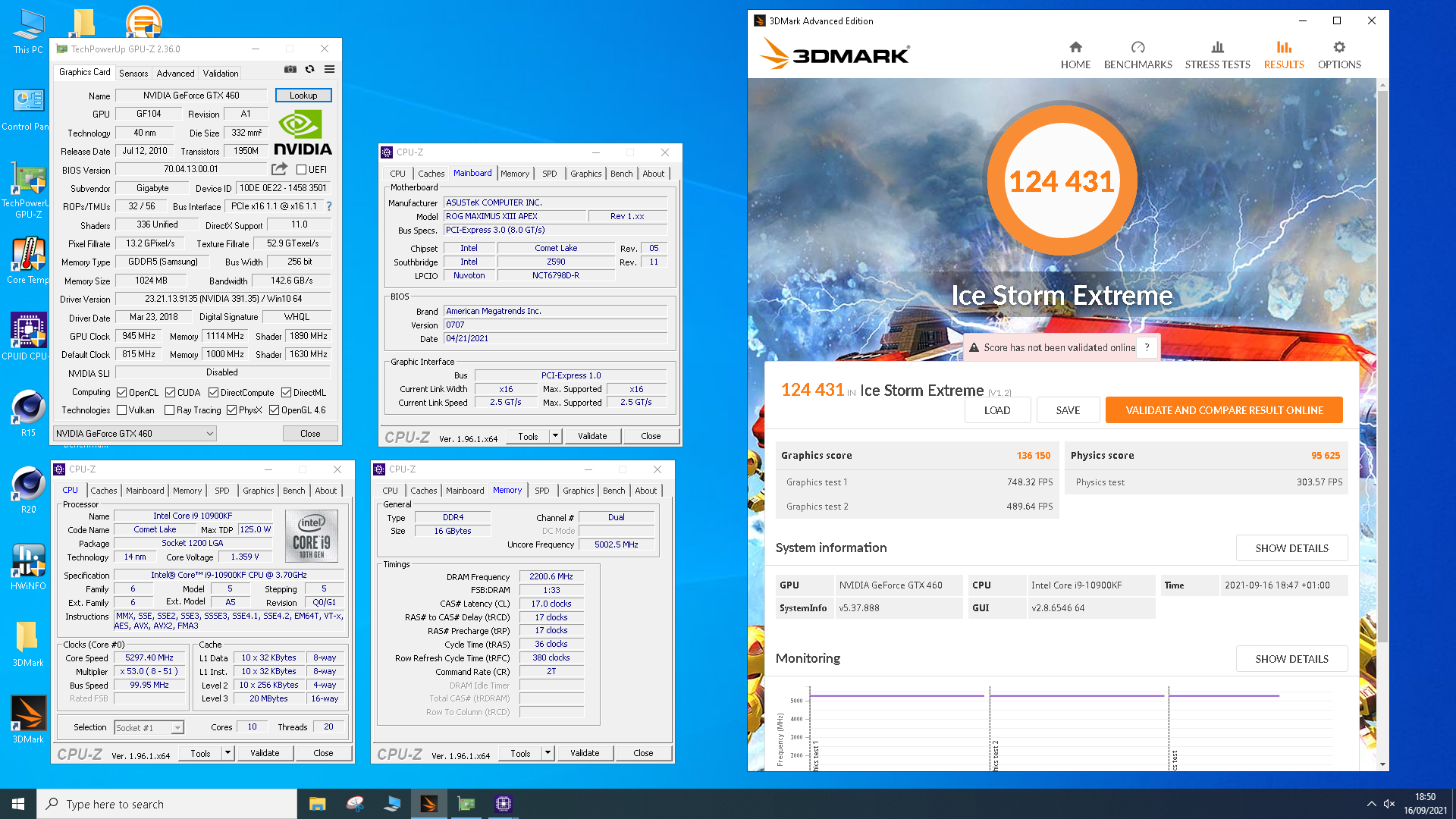Toggle the OpenCL checkbox
Screen dimensions: 1456x819
(x=121, y=393)
